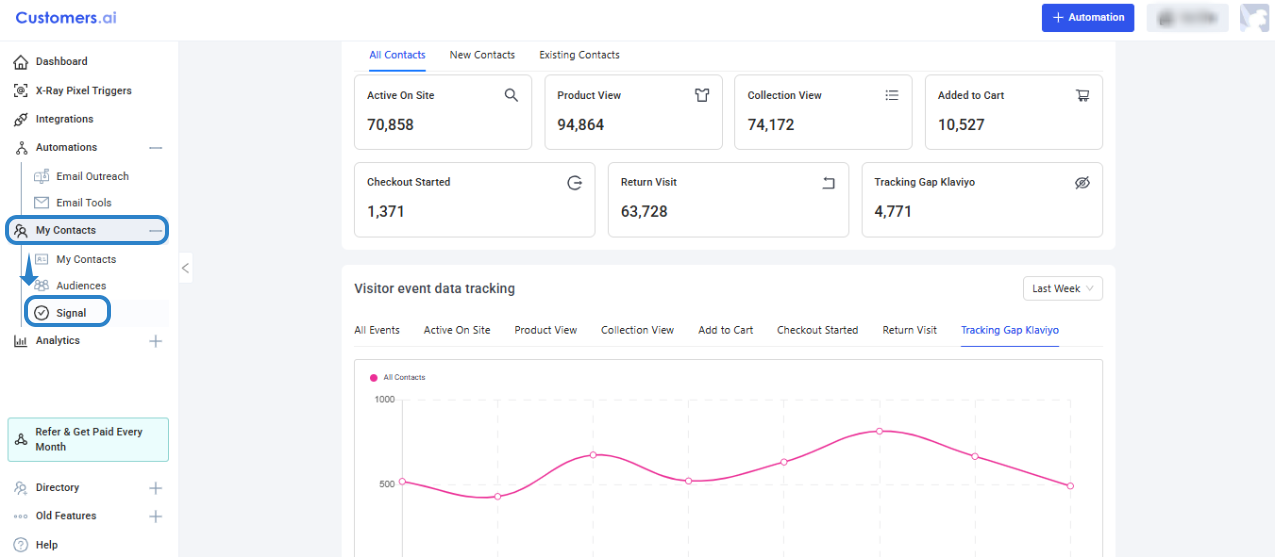Click the return arrow icon in Return Visit card
The image size is (1275, 557).
click(828, 183)
